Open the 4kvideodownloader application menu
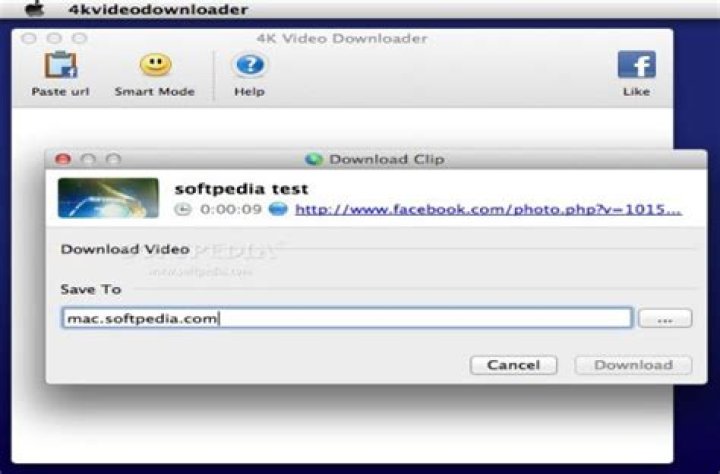Screen dimensions: 720x474 tap(158, 9)
